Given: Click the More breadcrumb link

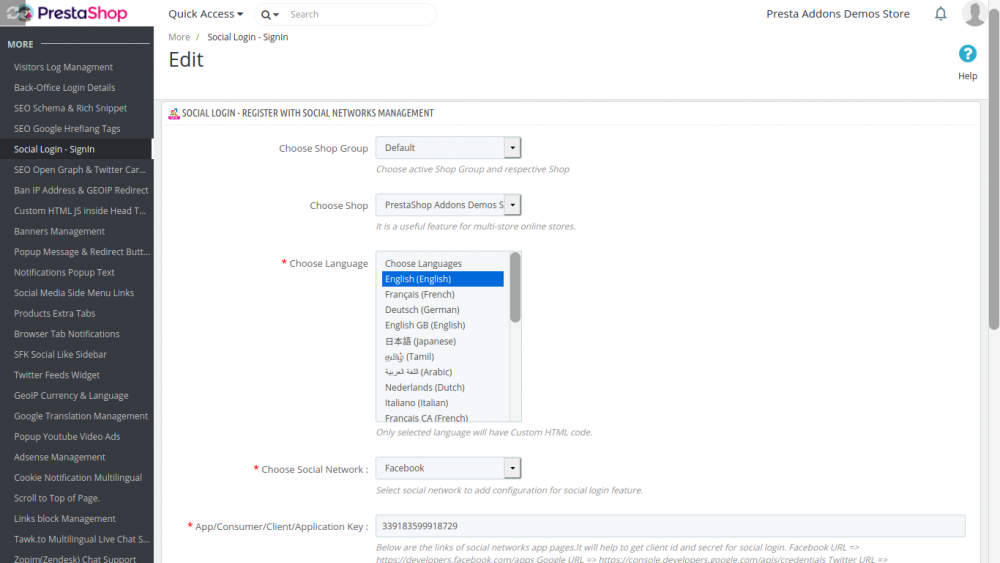Looking at the screenshot, I should 179,37.
